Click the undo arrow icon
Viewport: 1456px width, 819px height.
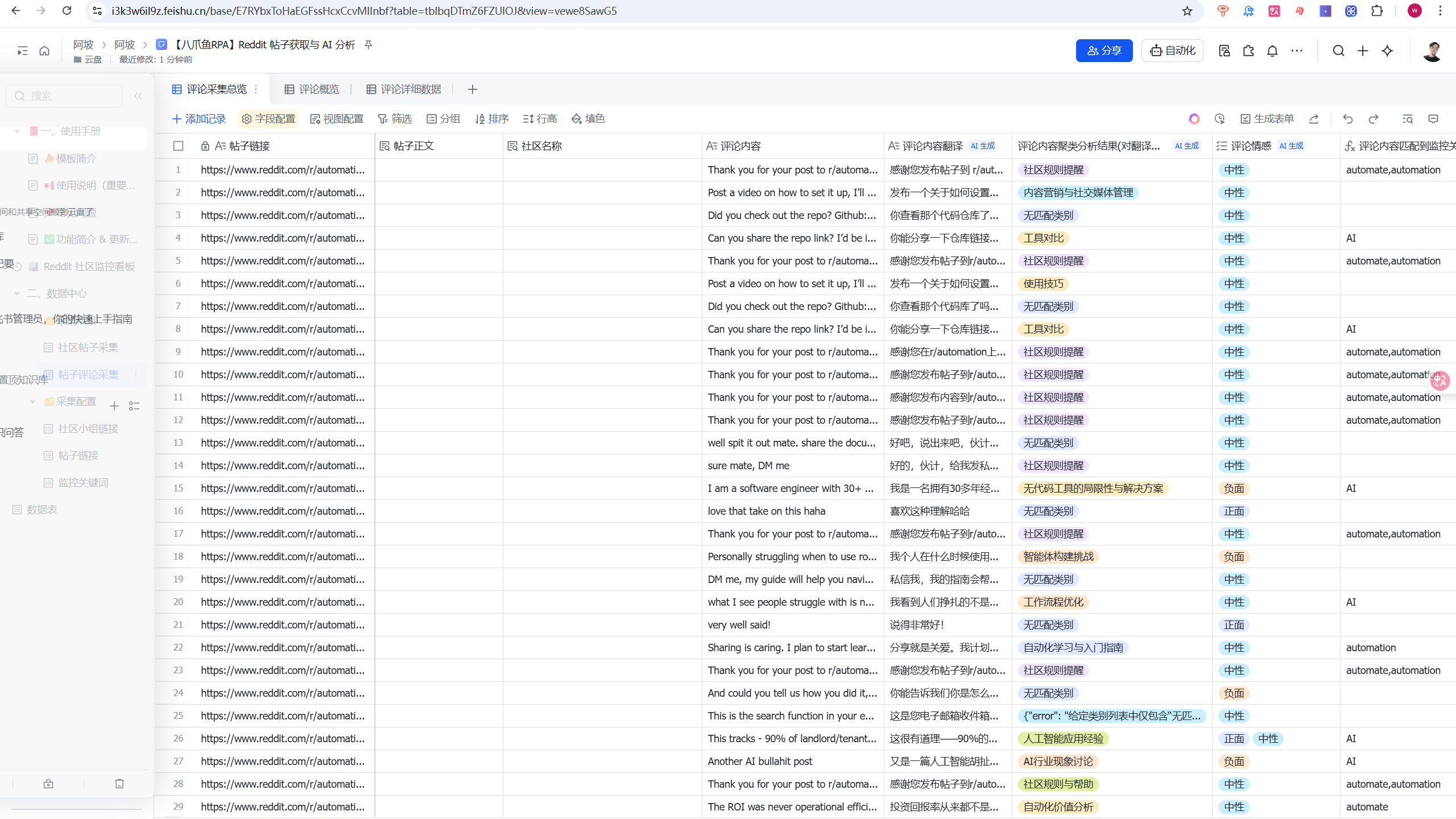tap(1347, 119)
